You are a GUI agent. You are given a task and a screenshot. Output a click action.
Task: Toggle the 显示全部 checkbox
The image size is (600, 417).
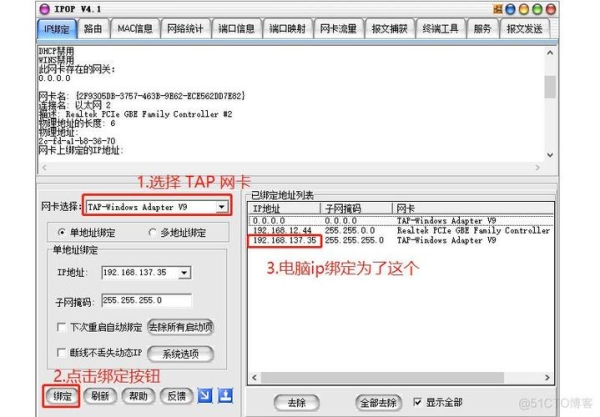(417, 402)
